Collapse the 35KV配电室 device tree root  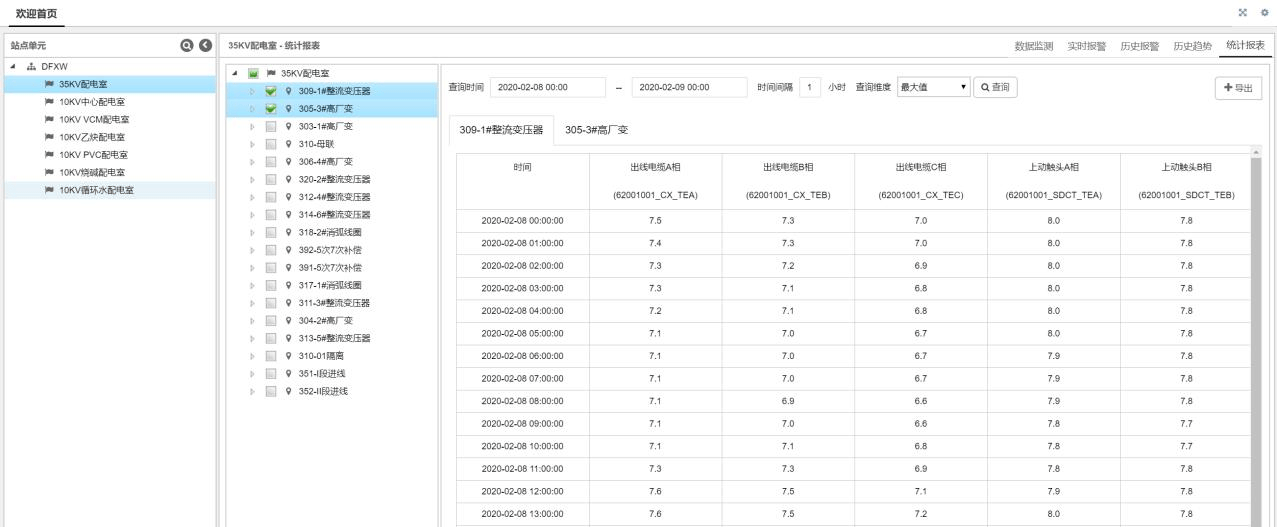click(x=235, y=74)
